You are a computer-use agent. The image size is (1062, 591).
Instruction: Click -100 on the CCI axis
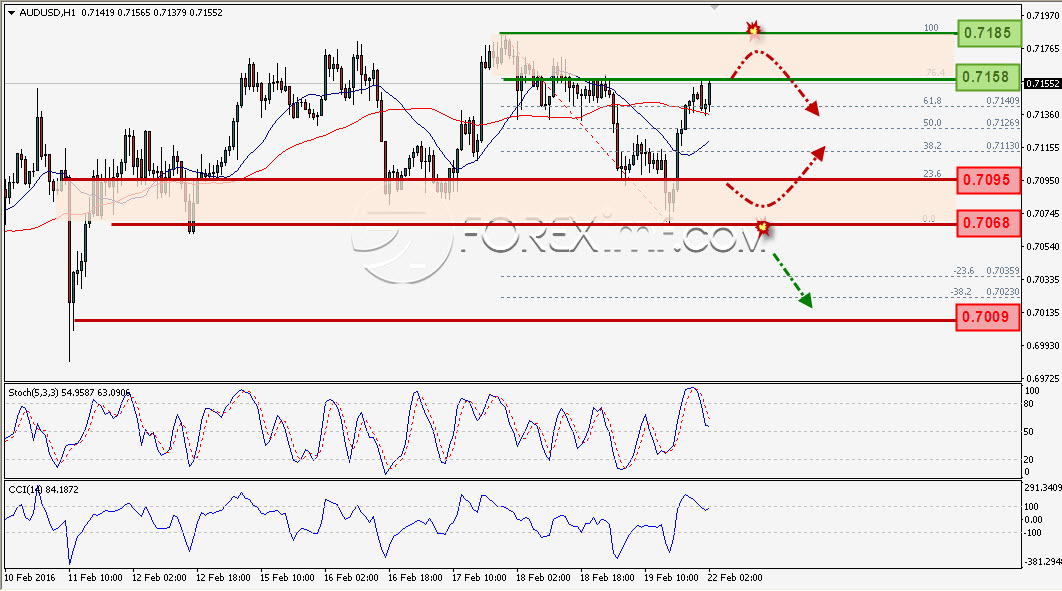[x=1032, y=533]
